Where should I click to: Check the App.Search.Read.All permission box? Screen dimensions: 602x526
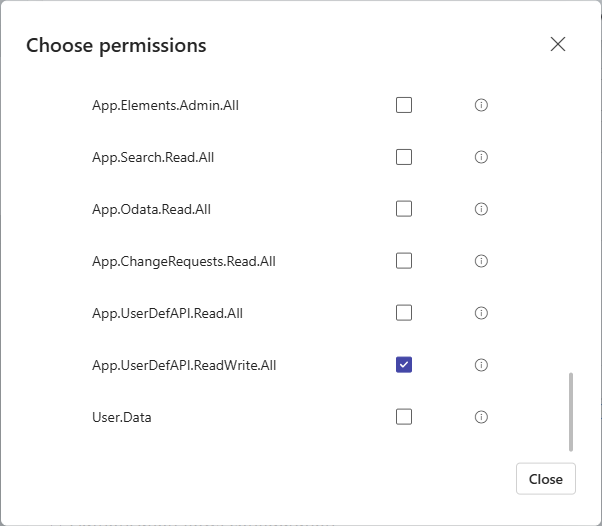(x=404, y=157)
